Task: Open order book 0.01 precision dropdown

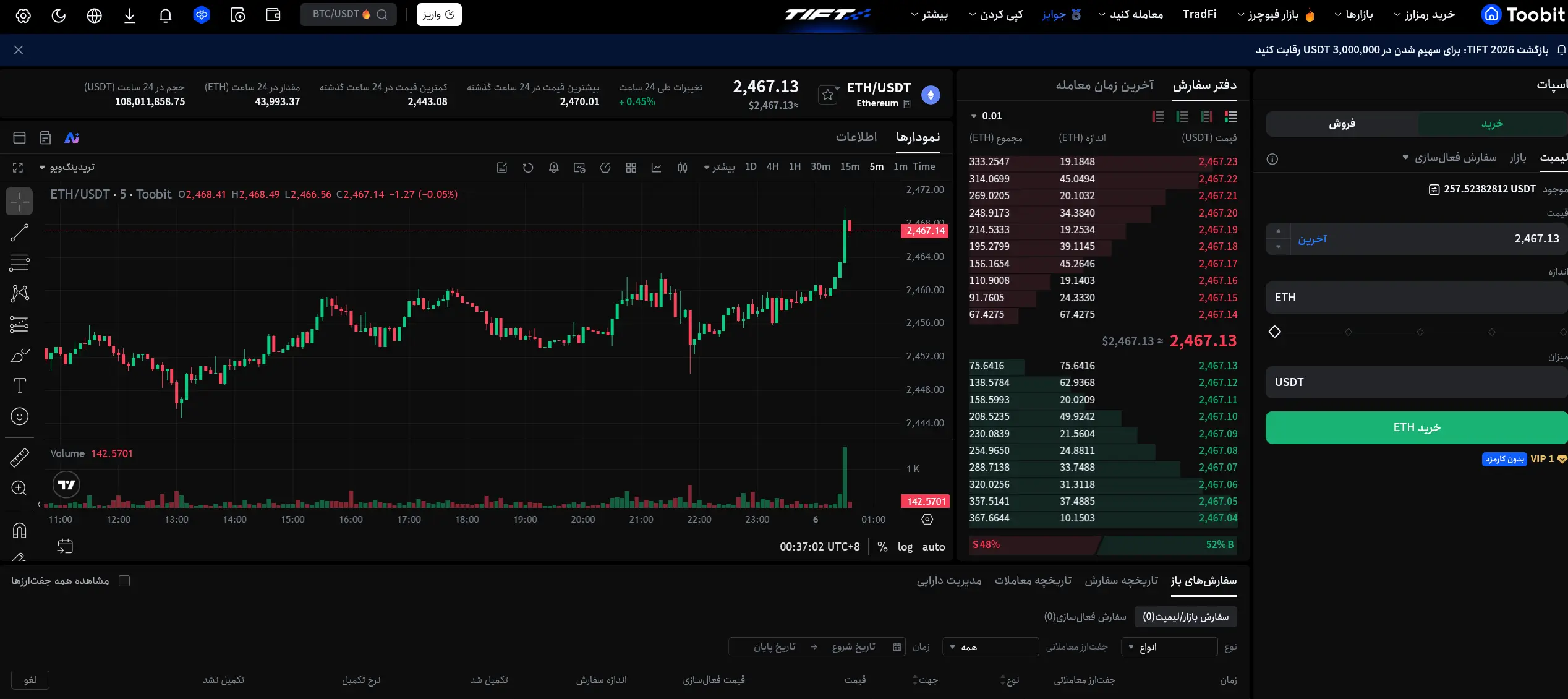Action: pos(986,116)
